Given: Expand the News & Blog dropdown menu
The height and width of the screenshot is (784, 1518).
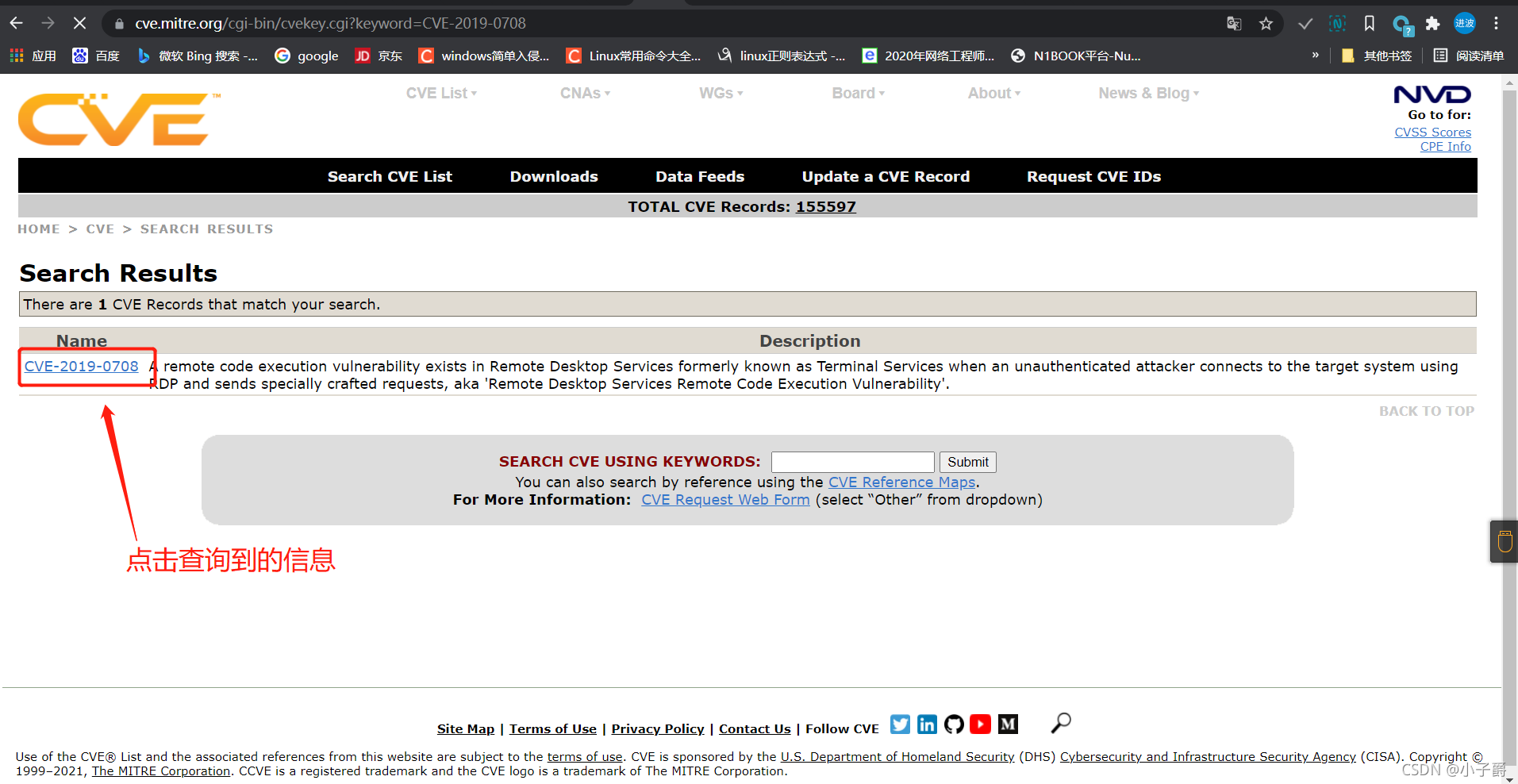Looking at the screenshot, I should pyautogui.click(x=1148, y=93).
